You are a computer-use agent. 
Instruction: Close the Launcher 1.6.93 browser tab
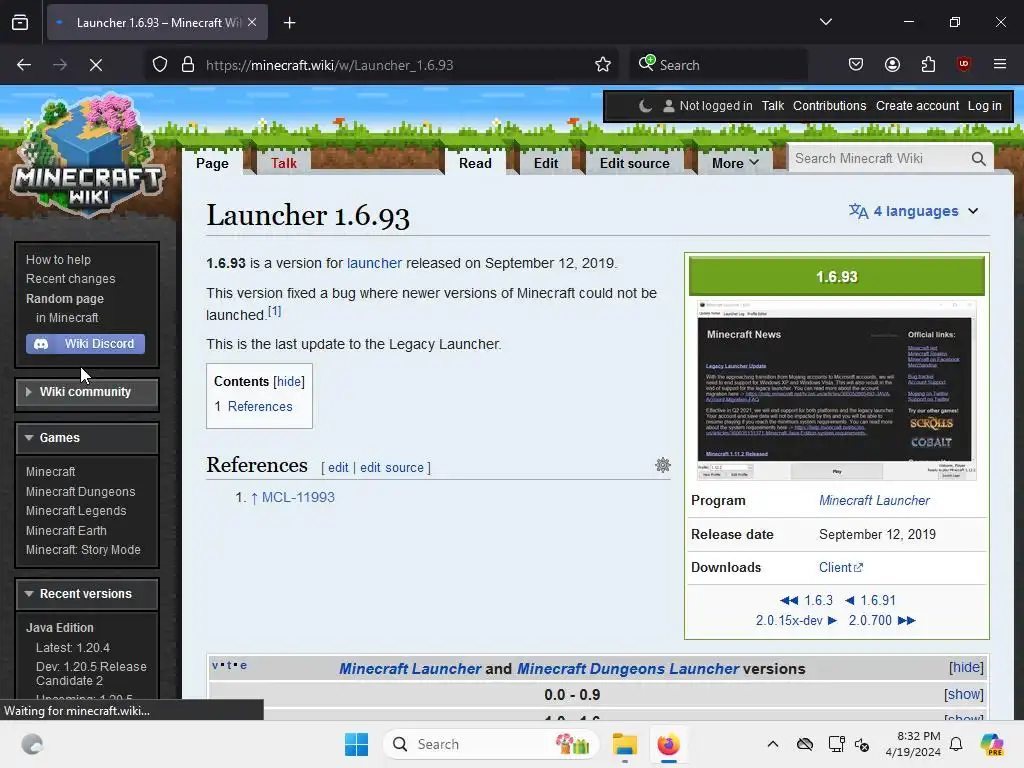pyautogui.click(x=252, y=22)
